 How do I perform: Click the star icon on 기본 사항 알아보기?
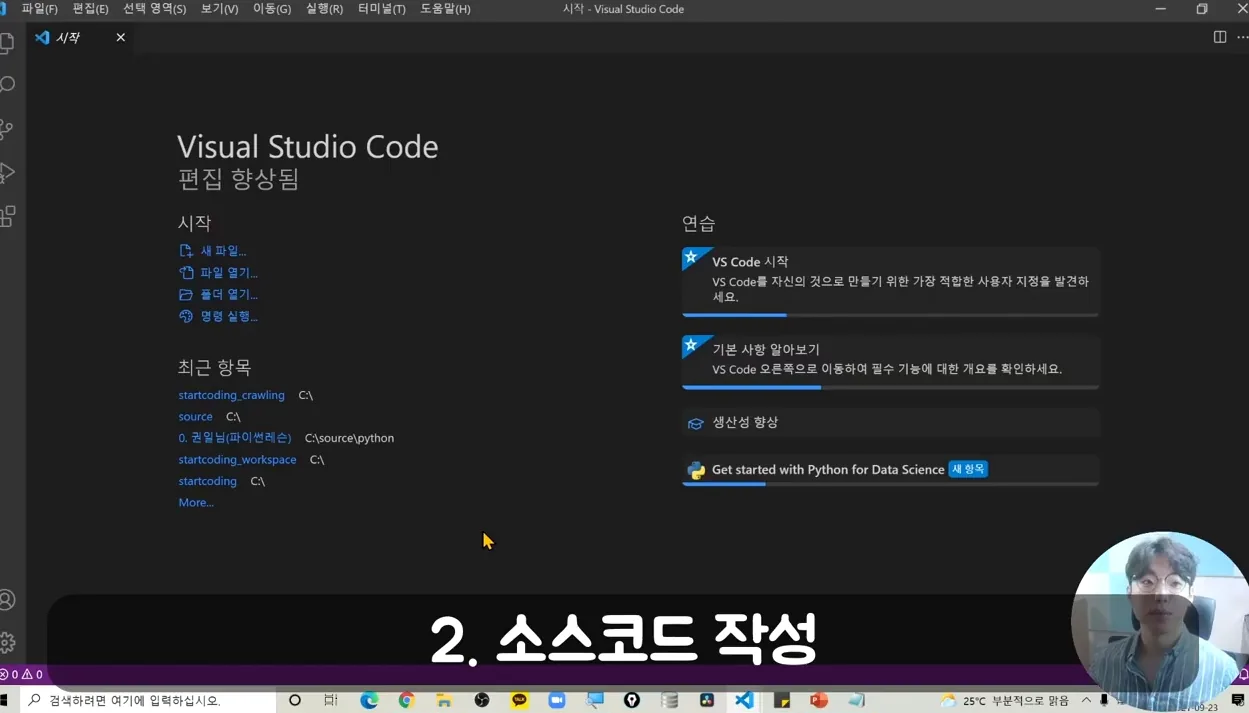point(692,346)
